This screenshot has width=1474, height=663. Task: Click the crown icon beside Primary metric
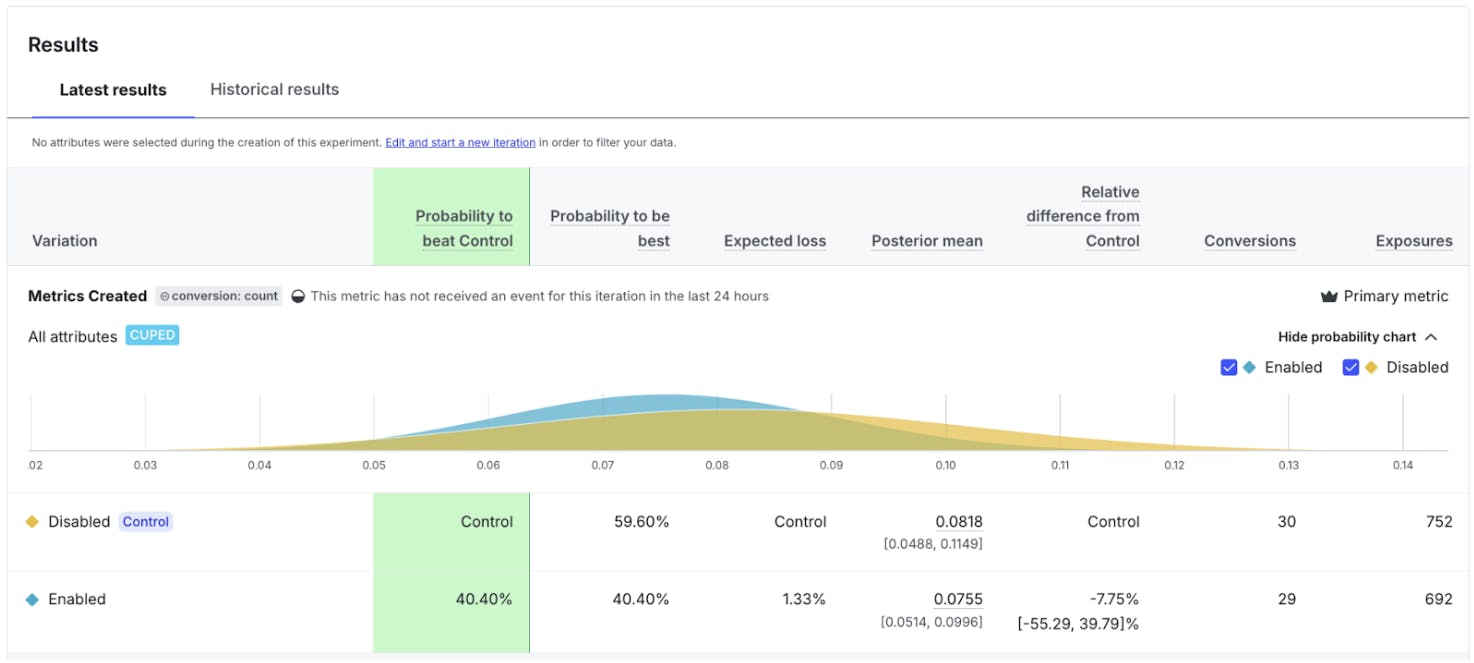tap(1329, 296)
